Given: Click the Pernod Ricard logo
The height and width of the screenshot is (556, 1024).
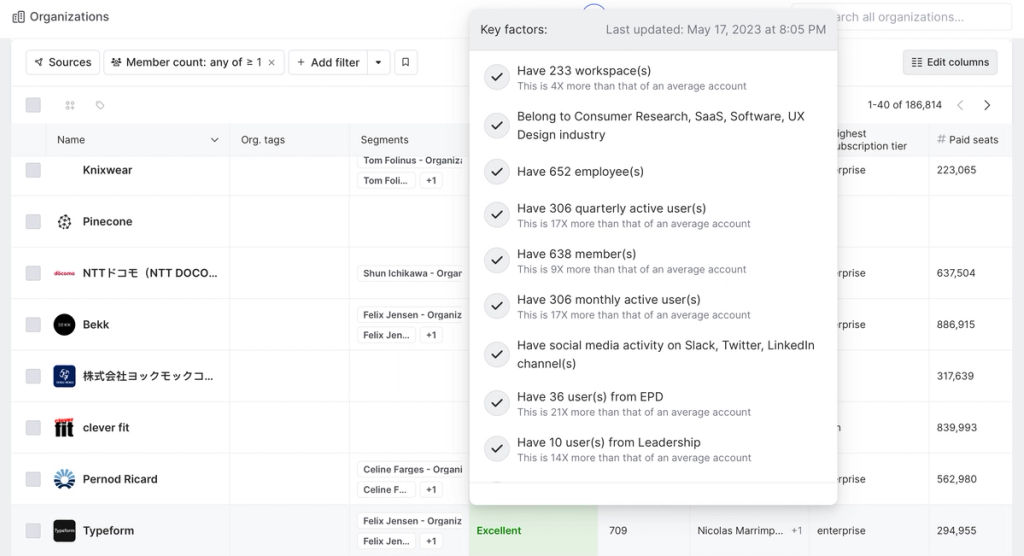Looking at the screenshot, I should tap(64, 480).
